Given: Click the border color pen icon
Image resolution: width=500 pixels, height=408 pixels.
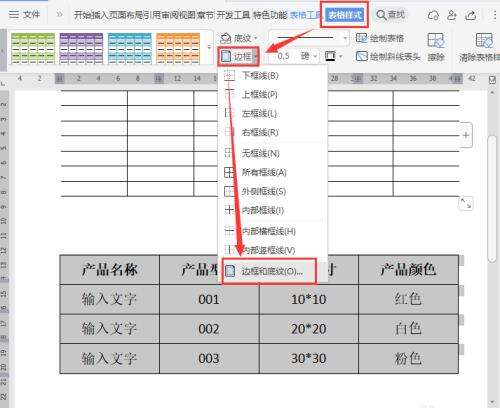Looking at the screenshot, I should tap(330, 56).
